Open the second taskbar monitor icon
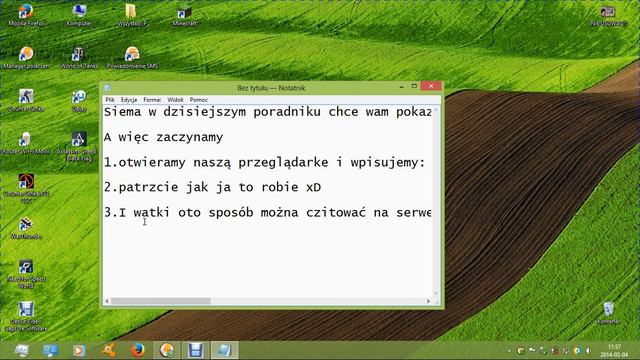 (51, 350)
